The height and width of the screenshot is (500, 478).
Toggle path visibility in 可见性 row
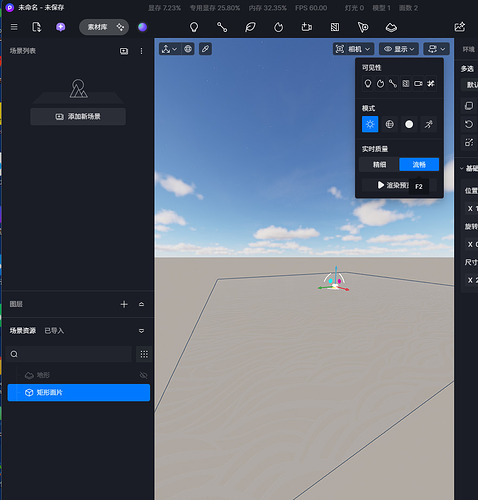393,83
